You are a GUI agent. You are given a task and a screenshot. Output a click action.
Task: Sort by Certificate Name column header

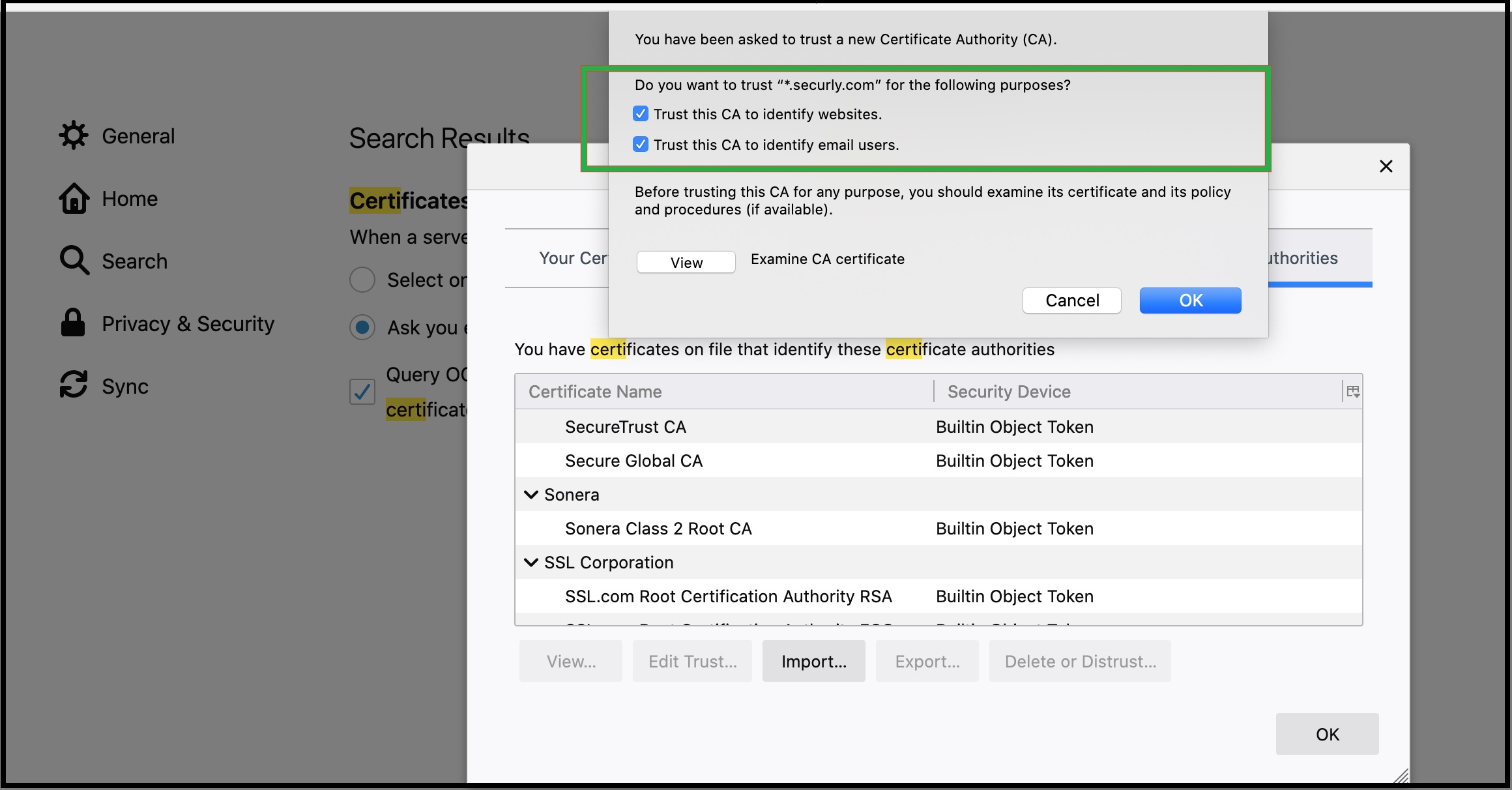(724, 392)
